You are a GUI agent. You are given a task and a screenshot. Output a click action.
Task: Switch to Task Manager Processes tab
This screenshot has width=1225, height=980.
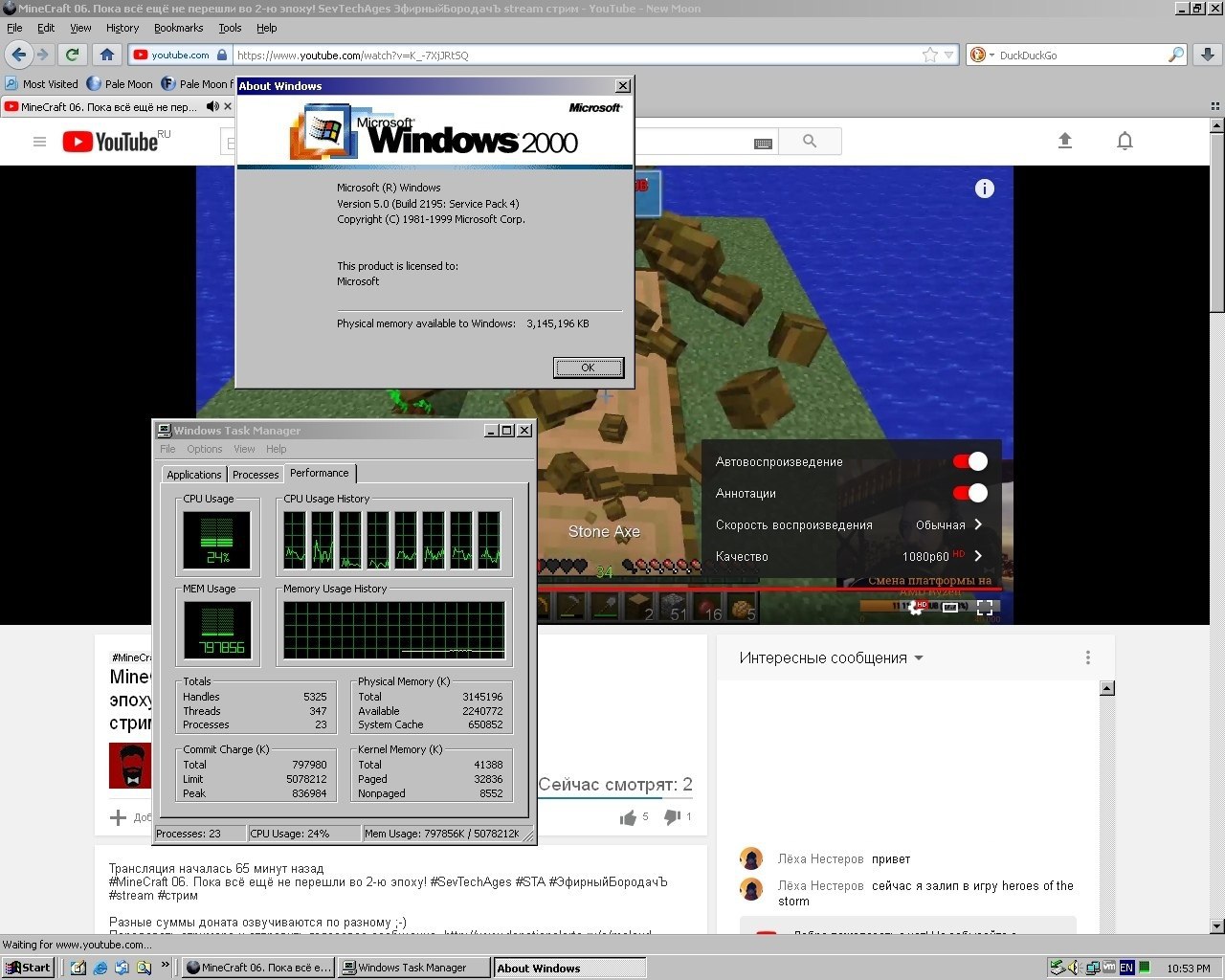coord(256,474)
